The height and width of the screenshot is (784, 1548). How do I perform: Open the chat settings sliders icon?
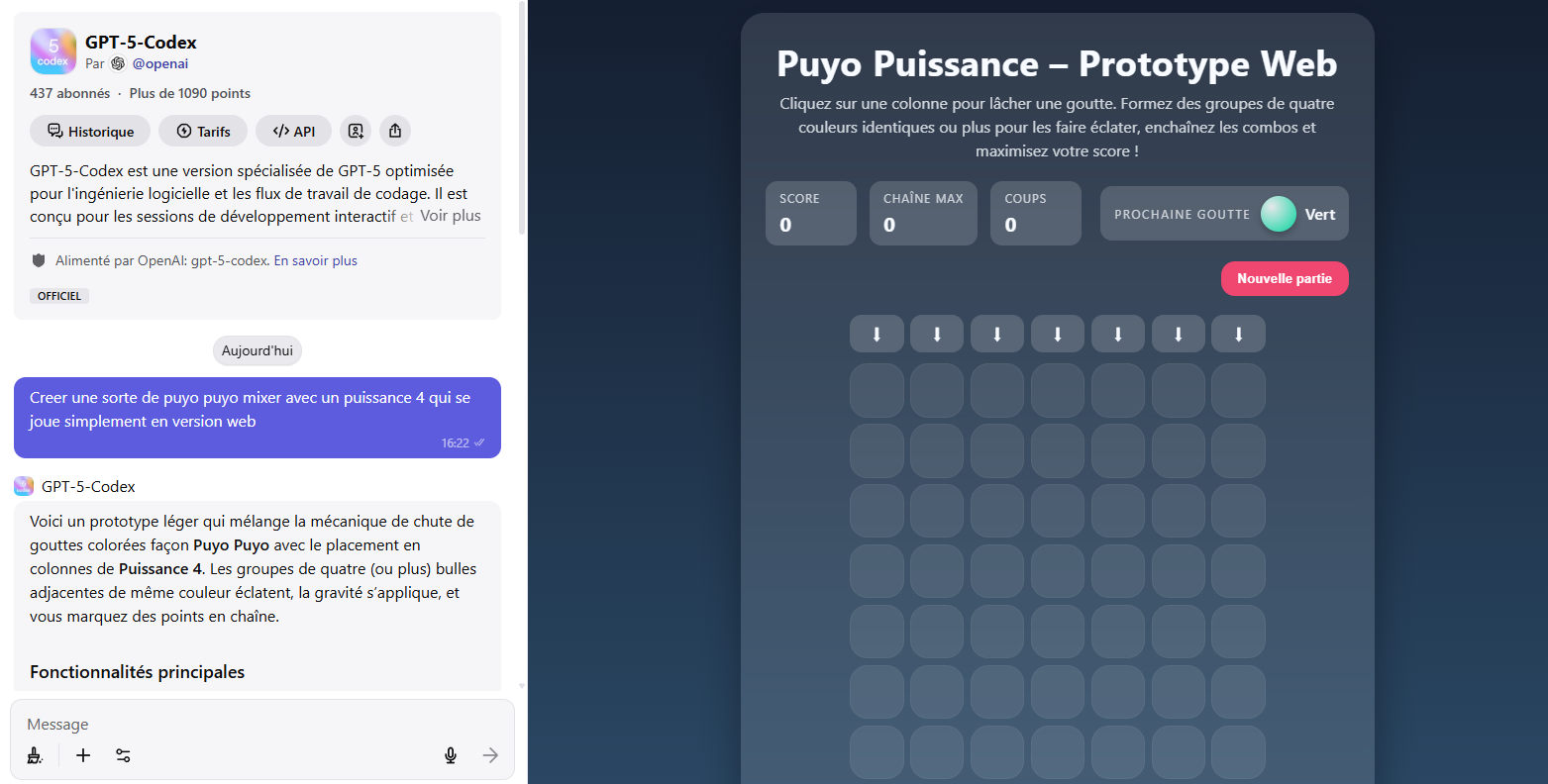123,755
